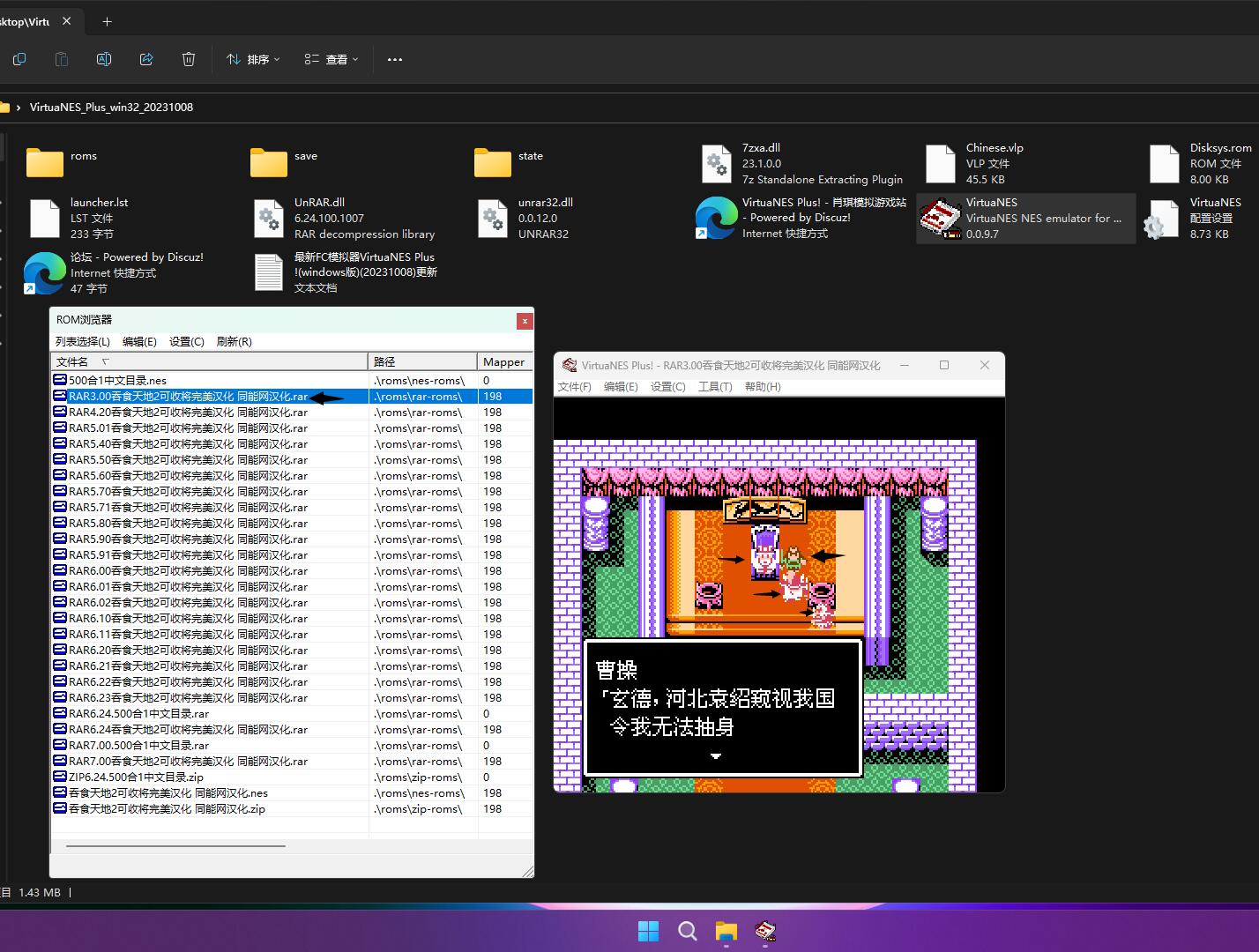
Task: Click 刷新(R) in ROM browser menu
Action: (x=234, y=341)
